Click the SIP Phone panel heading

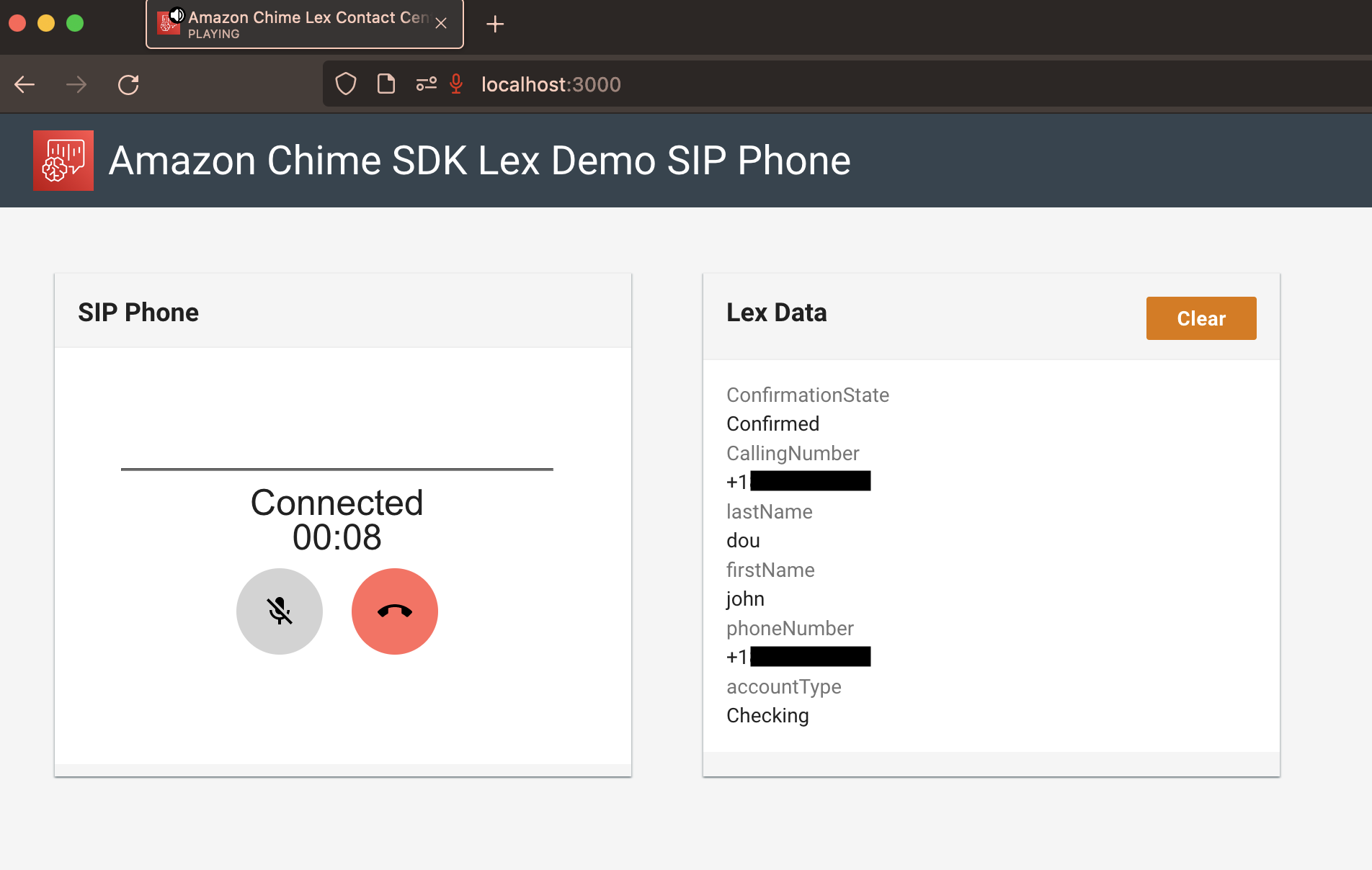138,313
